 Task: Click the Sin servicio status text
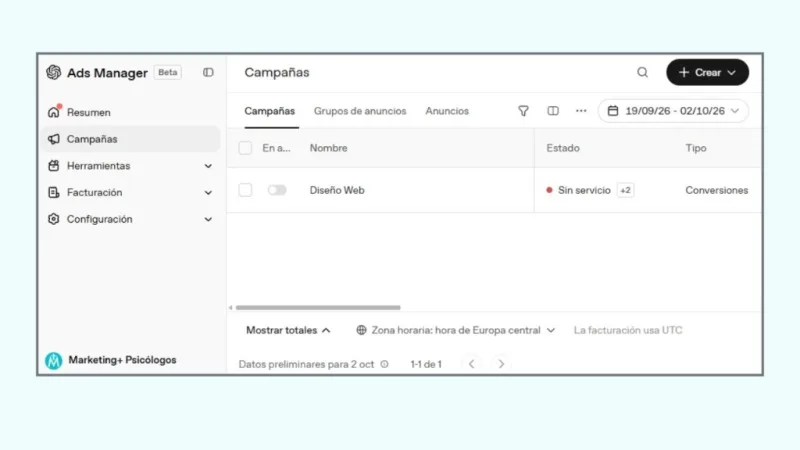tap(584, 190)
